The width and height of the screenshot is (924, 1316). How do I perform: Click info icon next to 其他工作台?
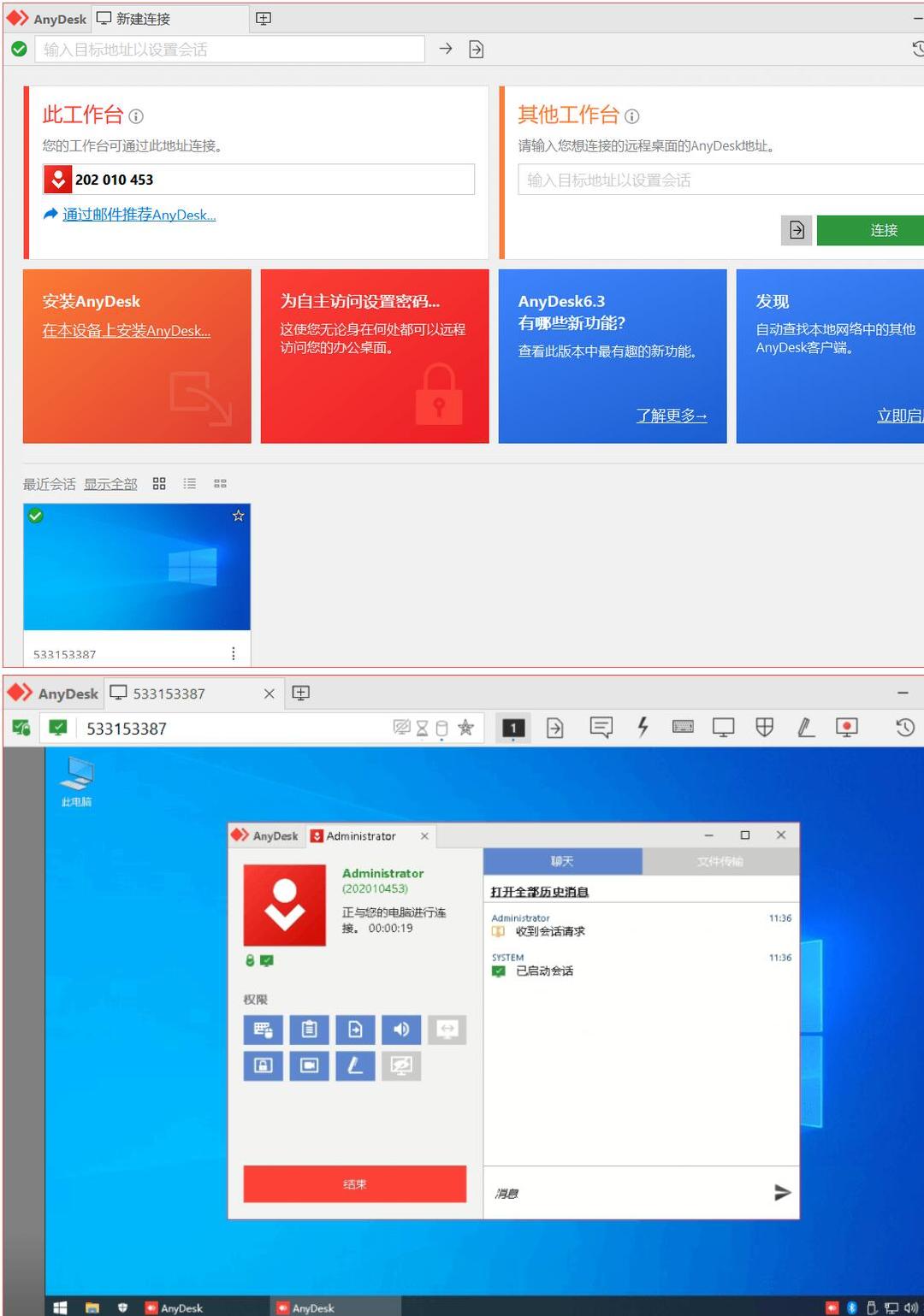[x=632, y=116]
